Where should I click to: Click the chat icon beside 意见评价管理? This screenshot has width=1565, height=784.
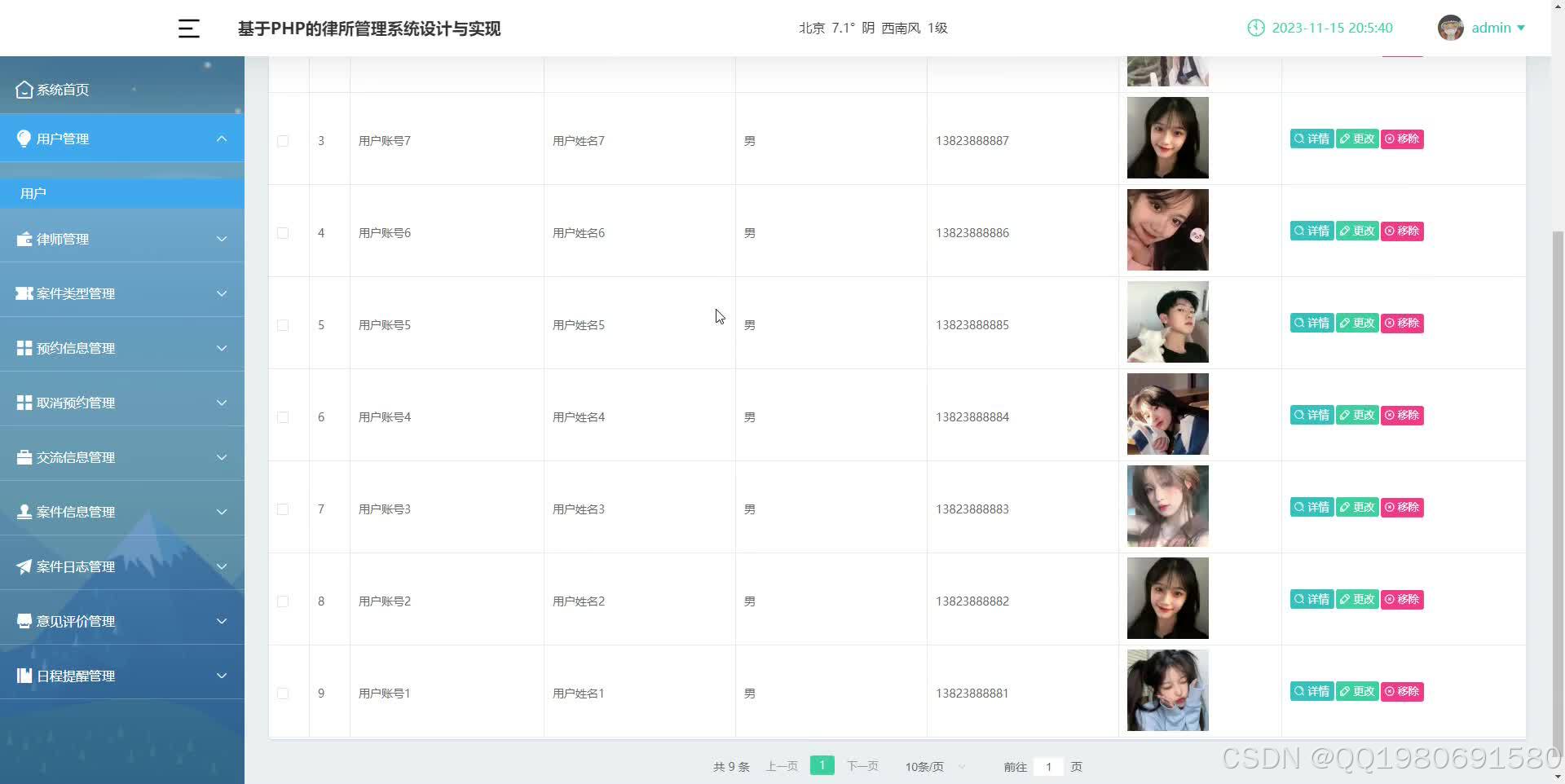(x=24, y=621)
